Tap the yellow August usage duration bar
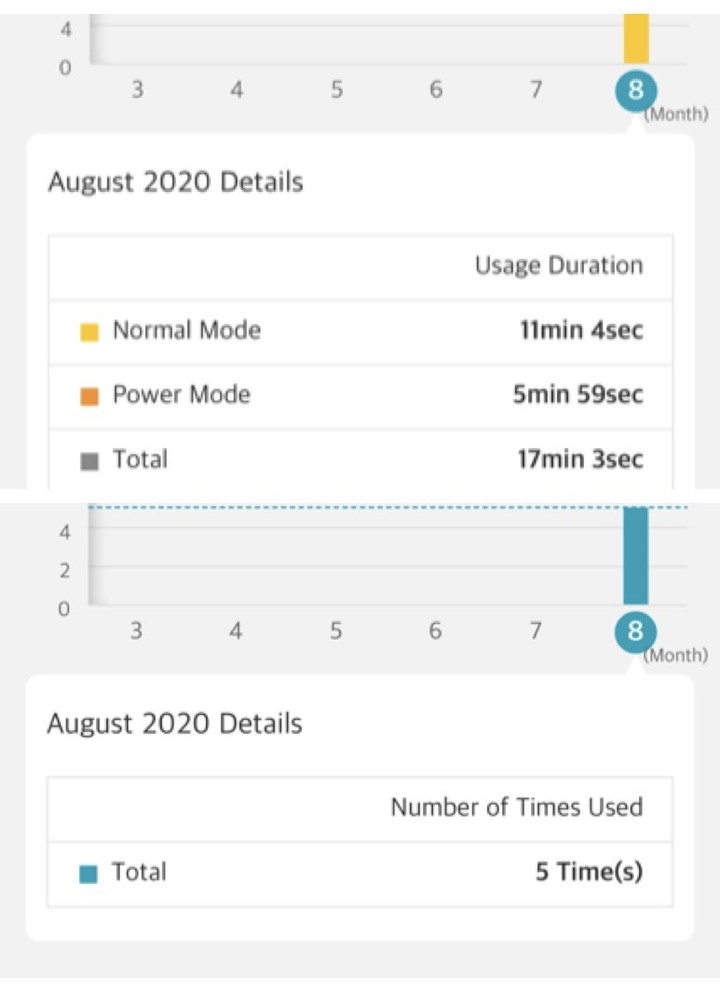720x992 pixels. [x=636, y=38]
